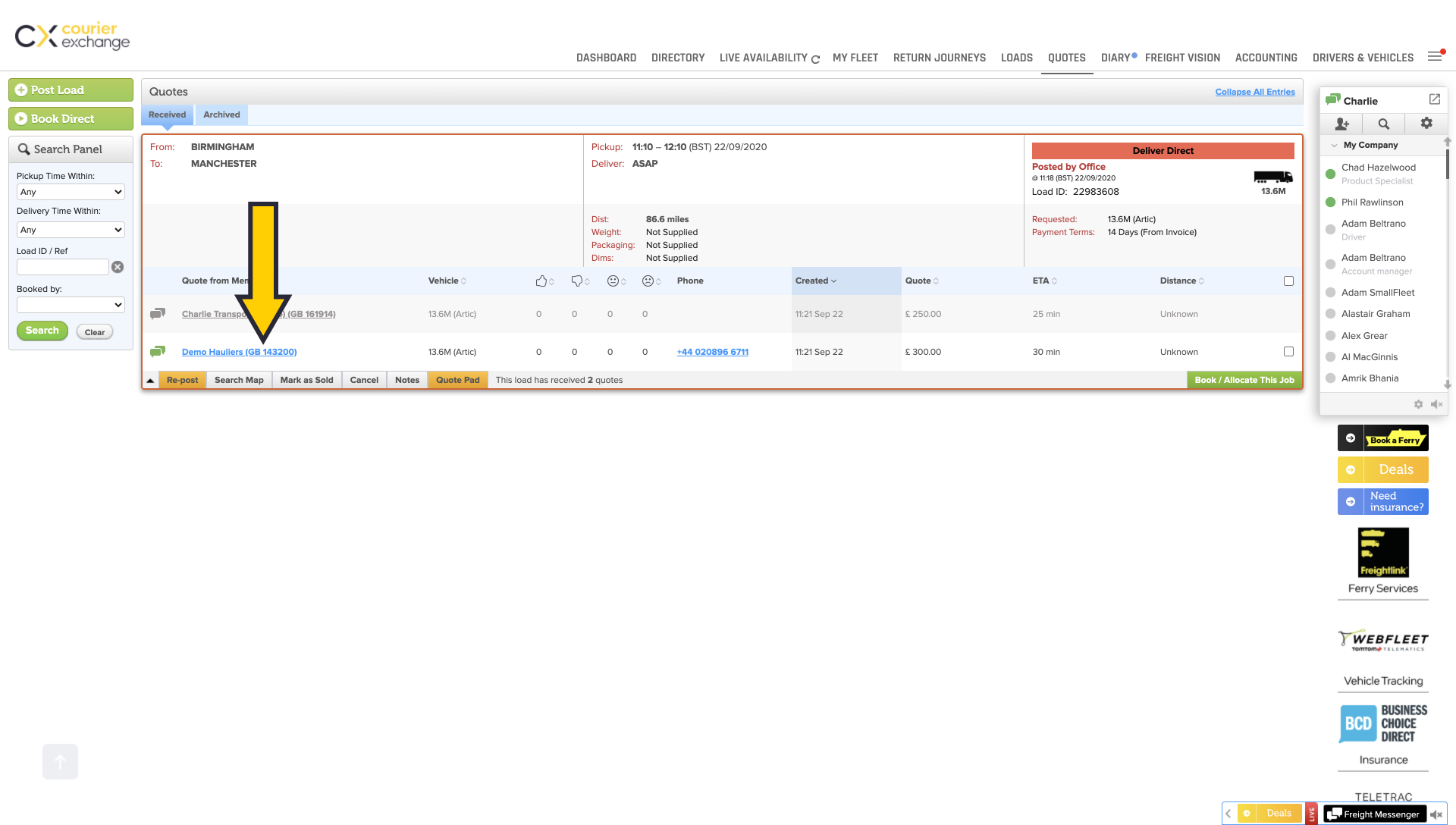Refresh Live Availability icon

click(816, 59)
